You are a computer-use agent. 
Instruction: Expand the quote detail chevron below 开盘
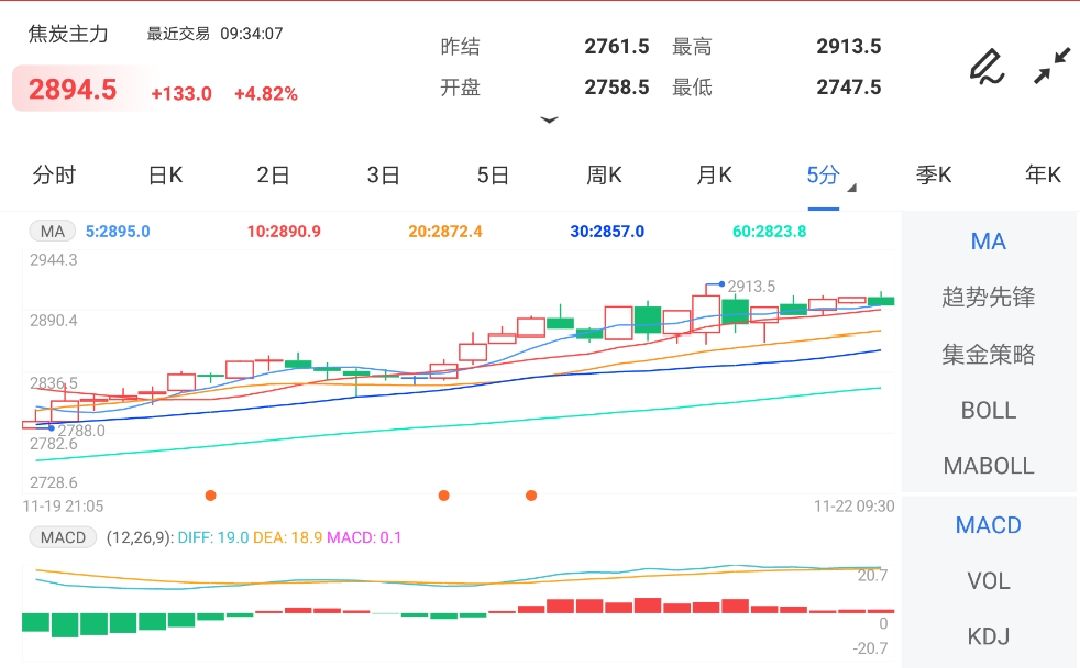(x=550, y=119)
